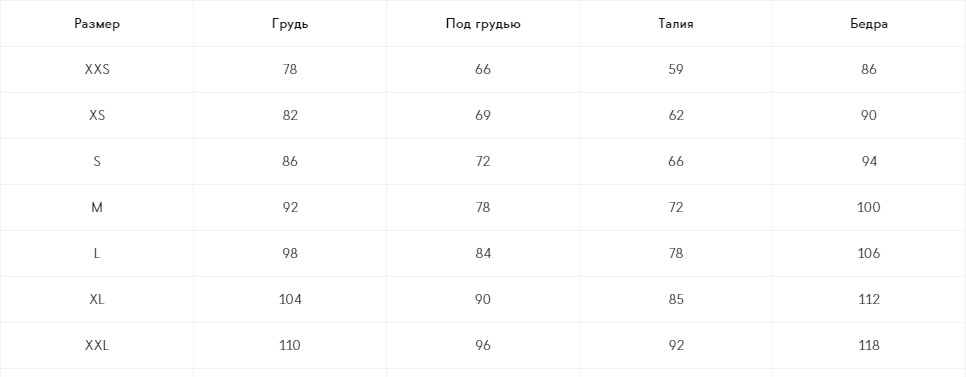Click the Грудь column header
This screenshot has width=966, height=377.
click(x=290, y=25)
